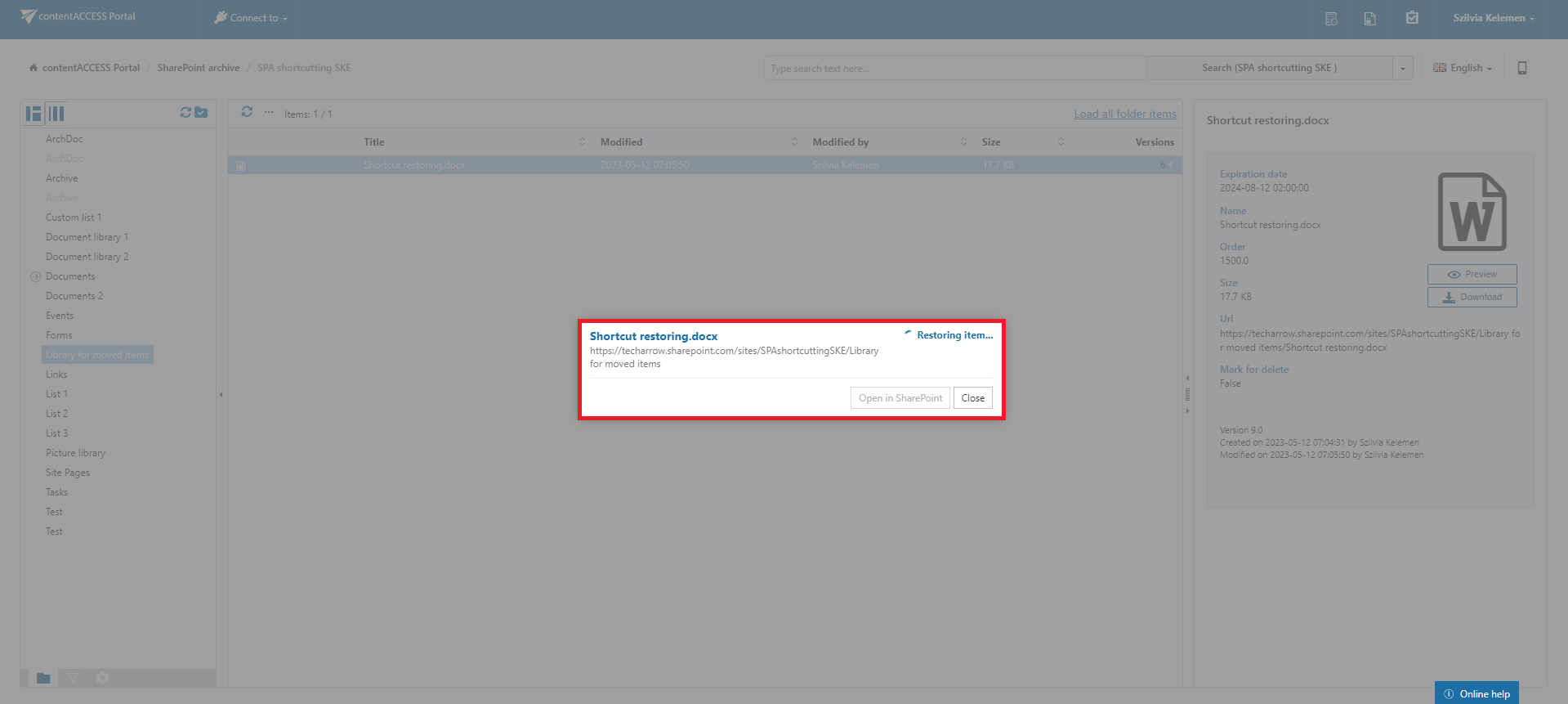Image resolution: width=1568 pixels, height=704 pixels.
Task: Click the task list clock icon in header
Action: 1331,18
